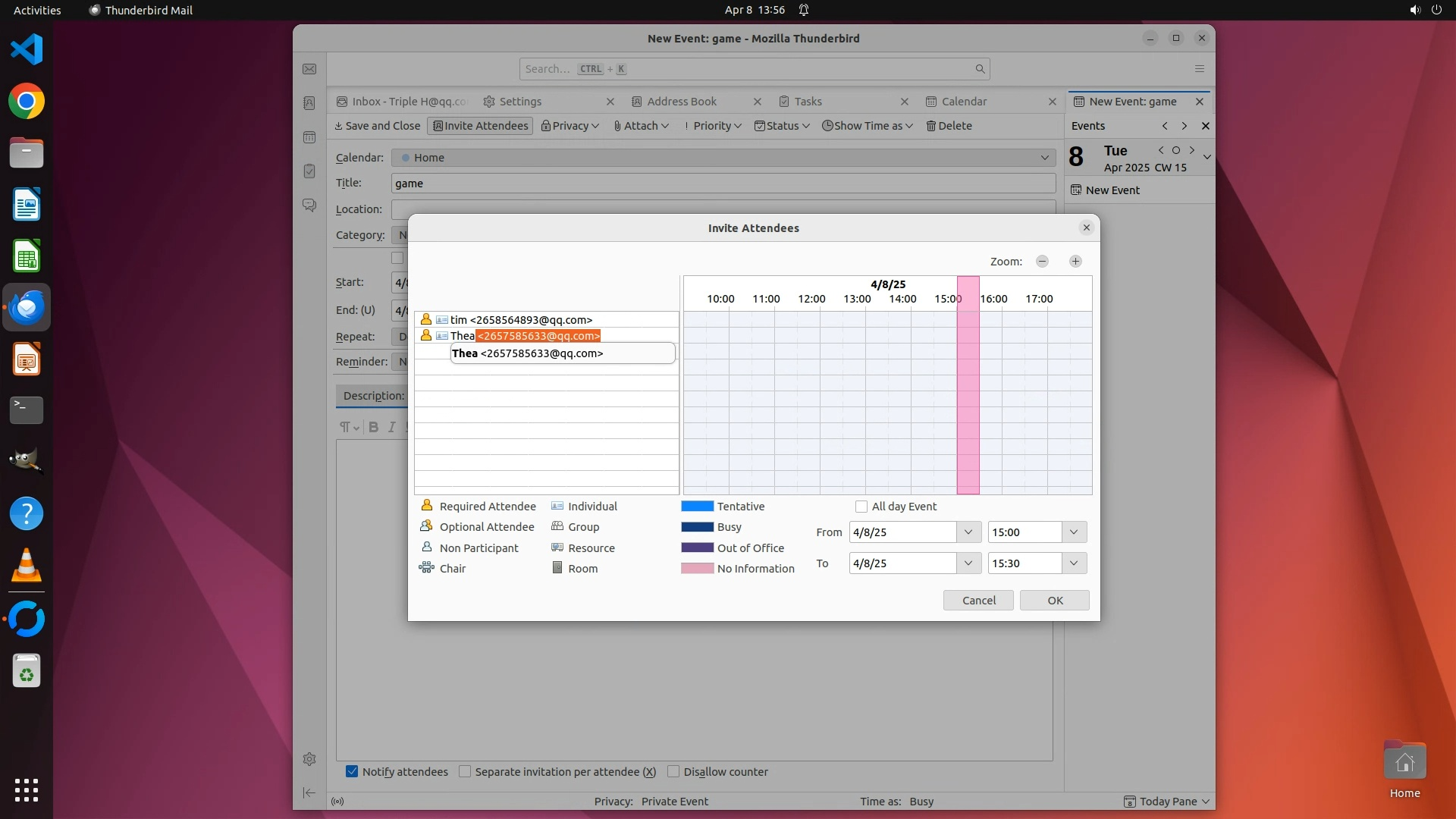Expand the From time 15:00 dropdown
This screenshot has height=819, width=1456.
[x=1074, y=532]
